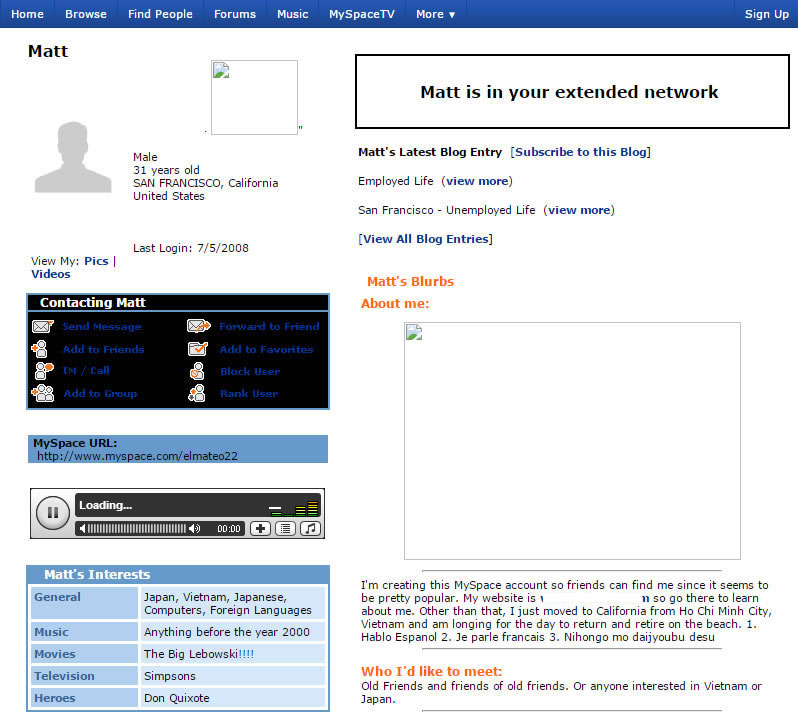Click the Add to Favorites checkmark icon

(197, 349)
